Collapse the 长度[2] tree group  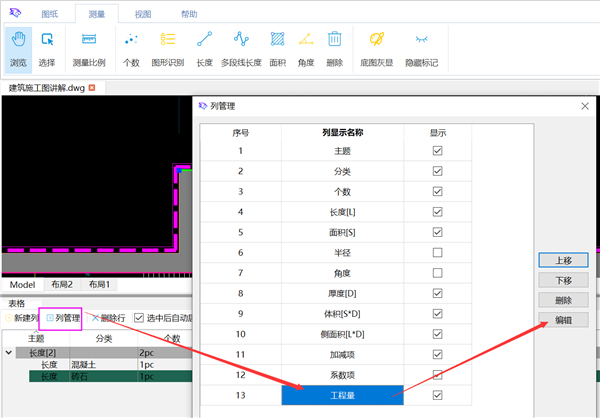(x=9, y=353)
